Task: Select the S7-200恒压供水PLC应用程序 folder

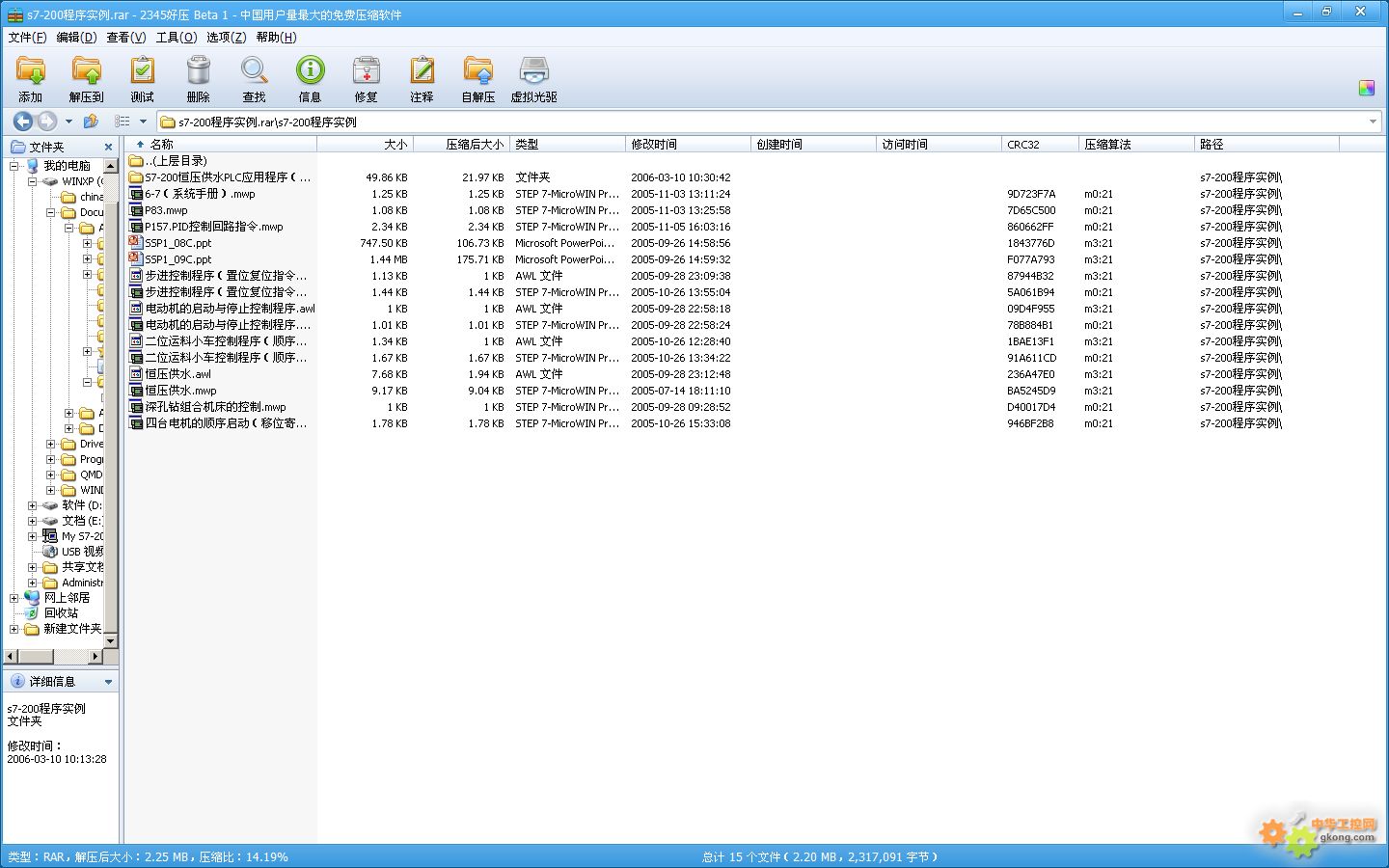Action: click(228, 177)
